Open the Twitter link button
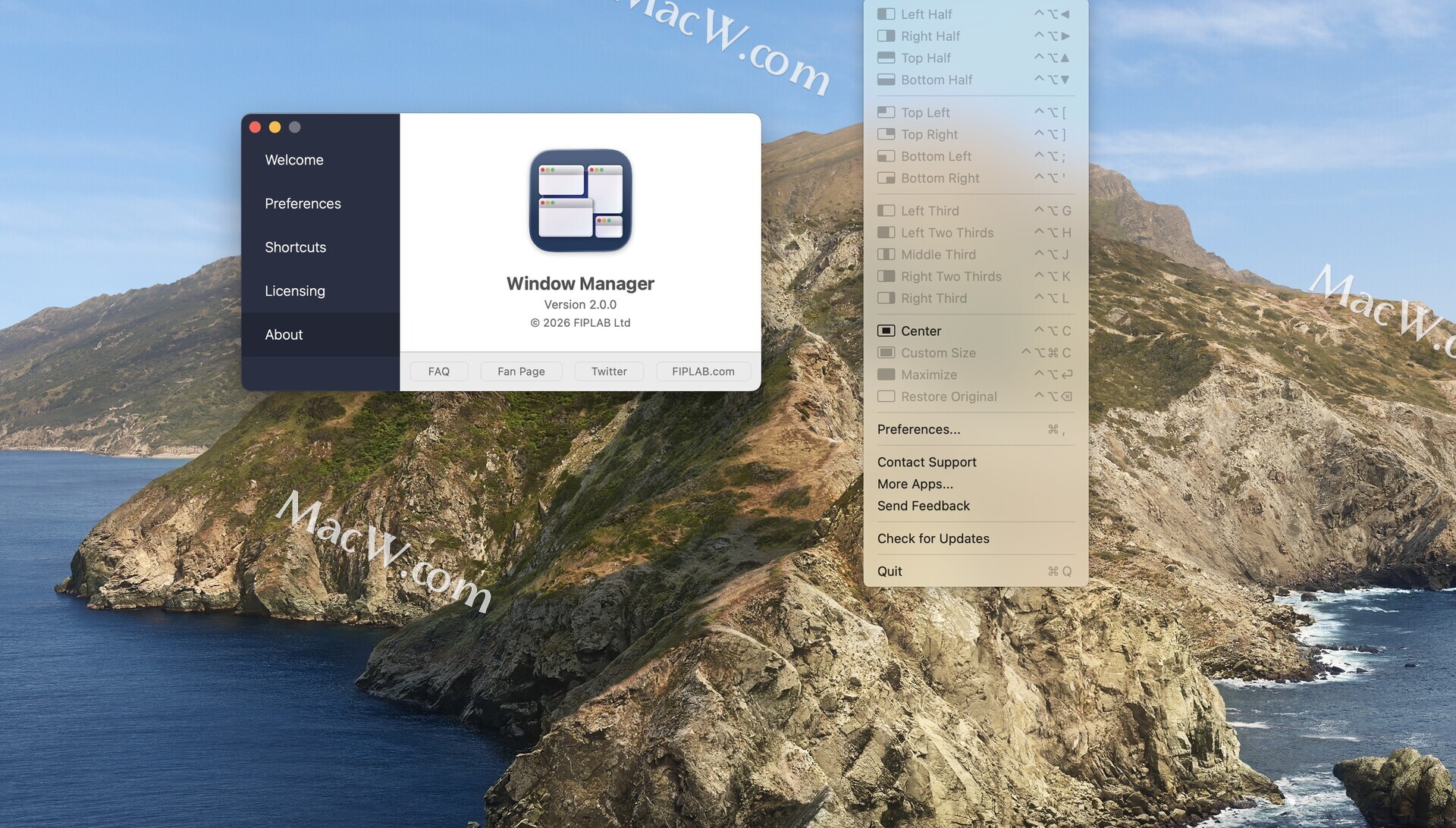Screen dimensions: 1456x828 608,372
